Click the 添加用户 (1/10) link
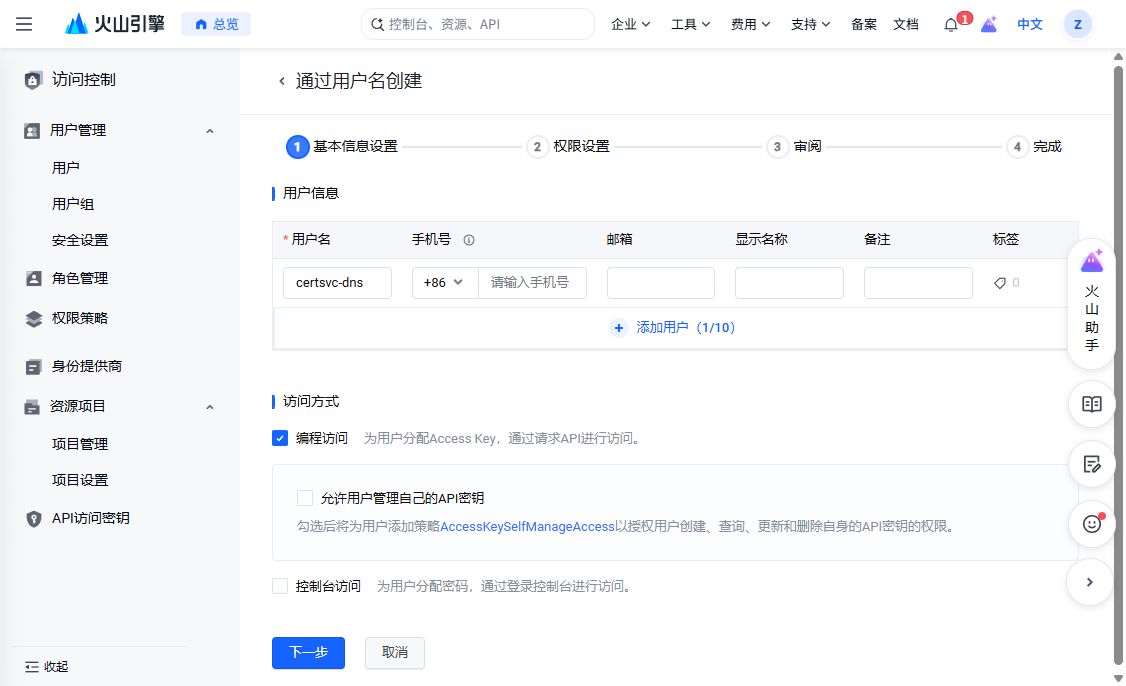The width and height of the screenshot is (1126, 686). pos(686,328)
